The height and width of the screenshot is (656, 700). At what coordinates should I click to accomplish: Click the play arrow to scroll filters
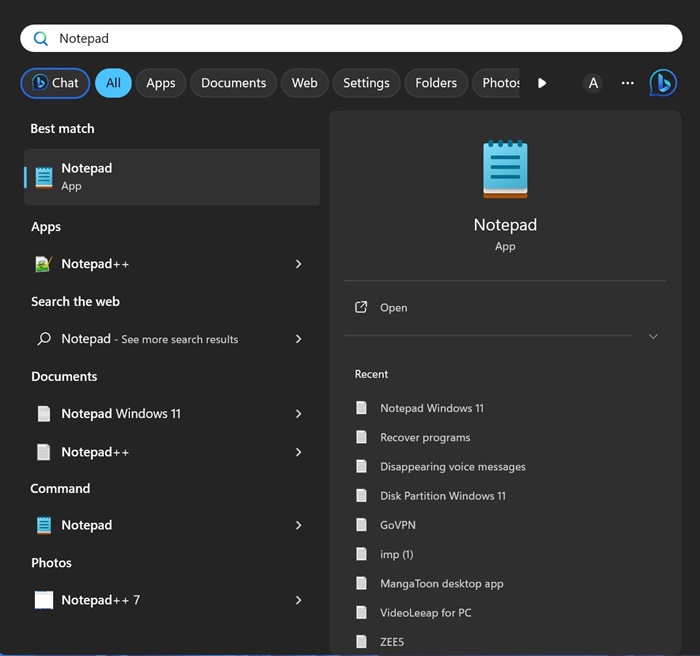(x=542, y=83)
